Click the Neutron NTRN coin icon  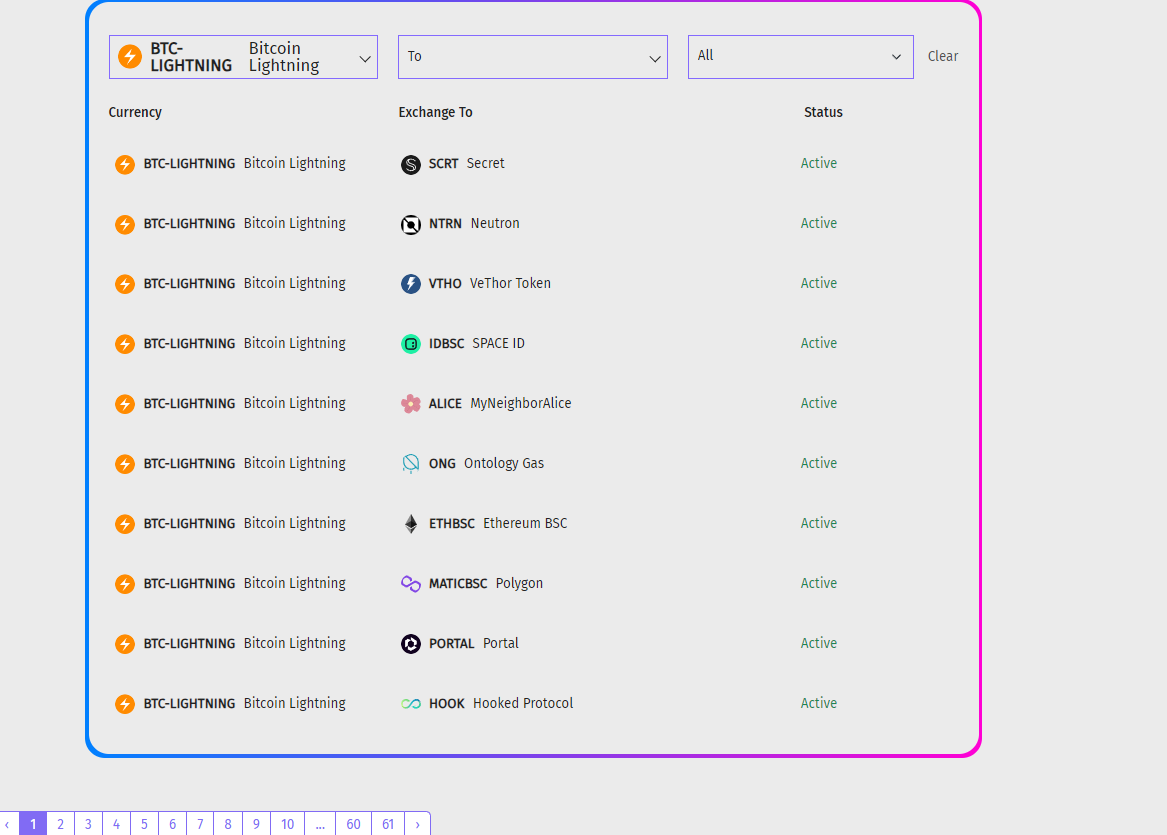coord(411,225)
